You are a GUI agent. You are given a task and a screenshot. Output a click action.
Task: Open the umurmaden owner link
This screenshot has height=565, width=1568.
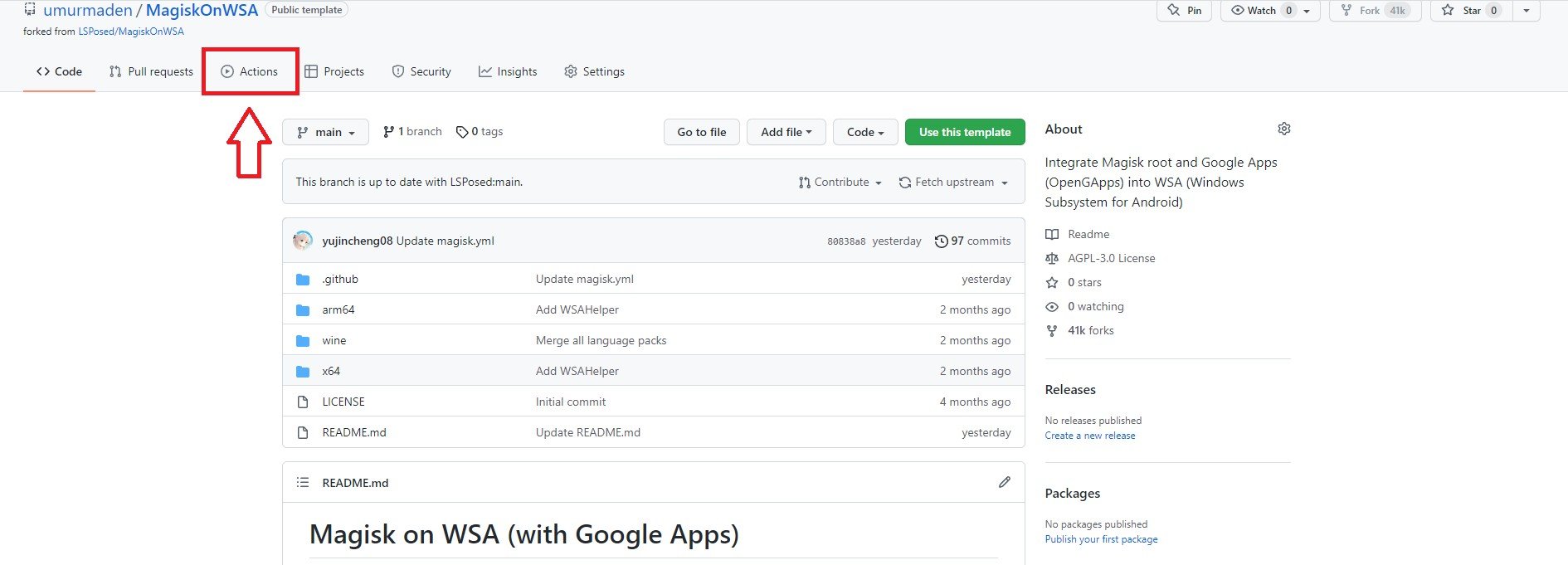pos(87,11)
